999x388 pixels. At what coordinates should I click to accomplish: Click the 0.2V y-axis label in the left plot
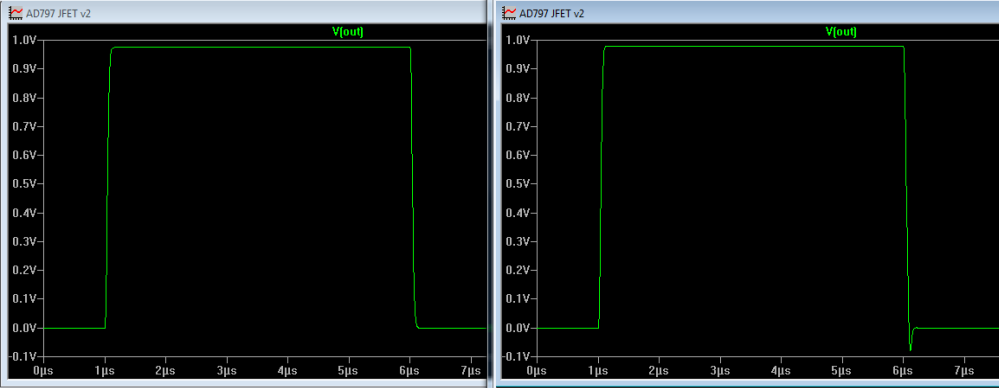pyautogui.click(x=24, y=270)
